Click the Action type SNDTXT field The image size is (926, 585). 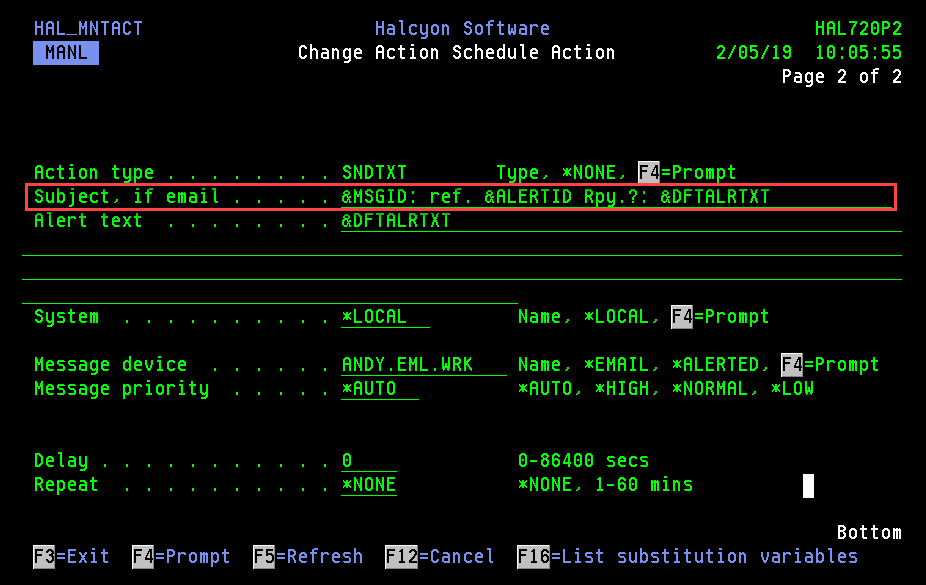[x=374, y=173]
